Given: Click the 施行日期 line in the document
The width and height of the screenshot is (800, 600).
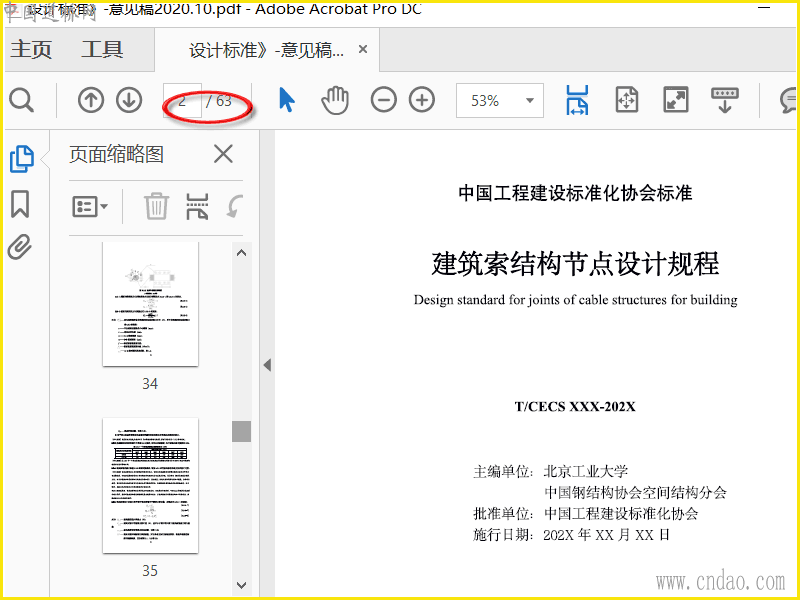Looking at the screenshot, I should pyautogui.click(x=571, y=535).
